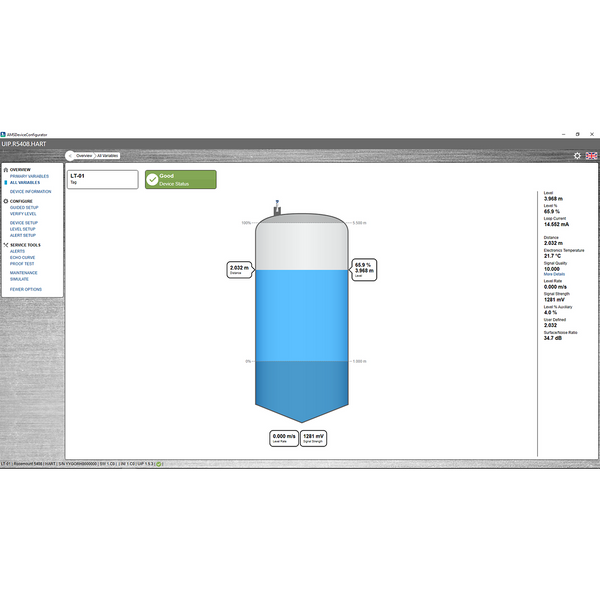The height and width of the screenshot is (600, 600).
Task: Click the green status icon in status bar
Action: click(160, 463)
